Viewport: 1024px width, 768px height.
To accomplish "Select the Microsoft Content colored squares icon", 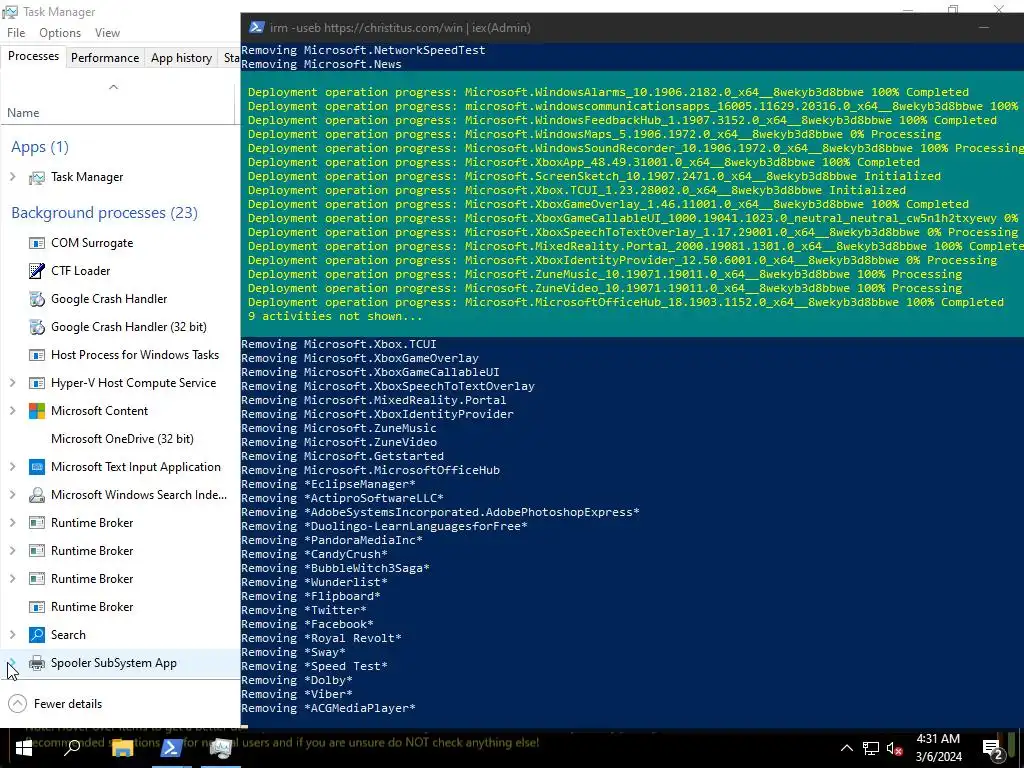I will pyautogui.click(x=37, y=411).
